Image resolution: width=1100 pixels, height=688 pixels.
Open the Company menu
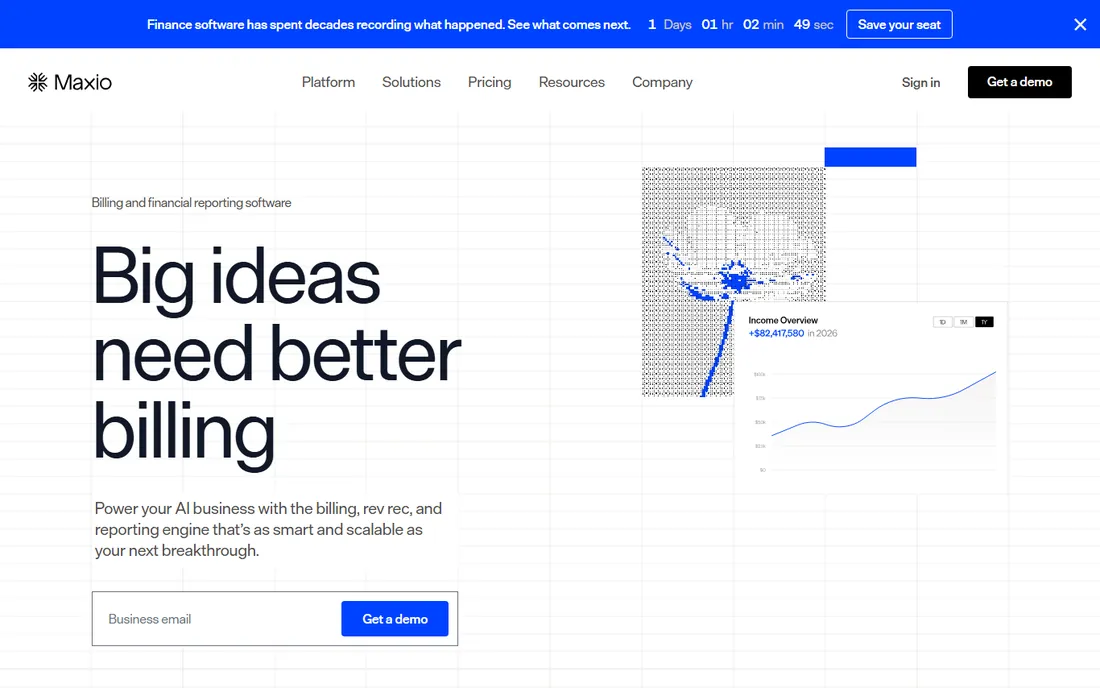(662, 82)
